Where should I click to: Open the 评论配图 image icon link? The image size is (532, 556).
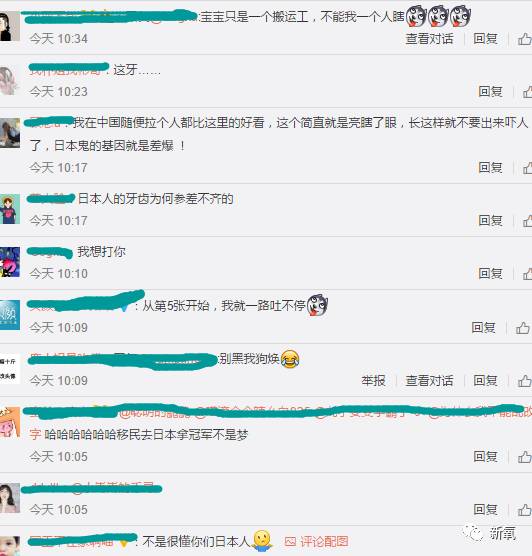(316, 541)
